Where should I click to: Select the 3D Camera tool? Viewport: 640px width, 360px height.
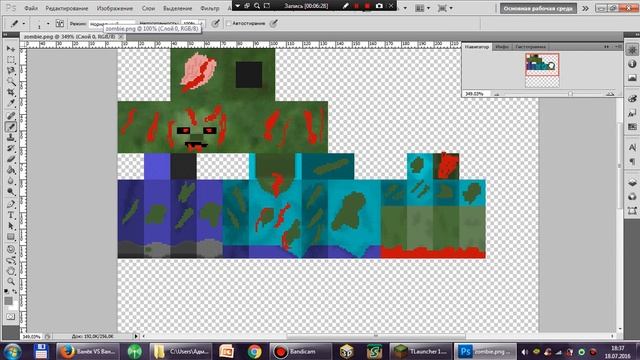click(x=11, y=260)
